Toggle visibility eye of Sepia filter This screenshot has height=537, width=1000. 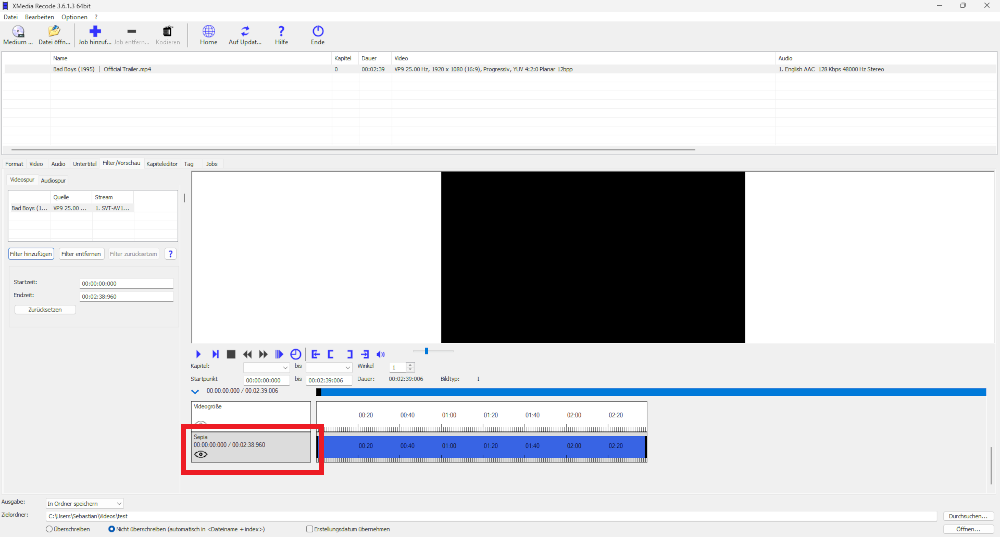[201, 455]
